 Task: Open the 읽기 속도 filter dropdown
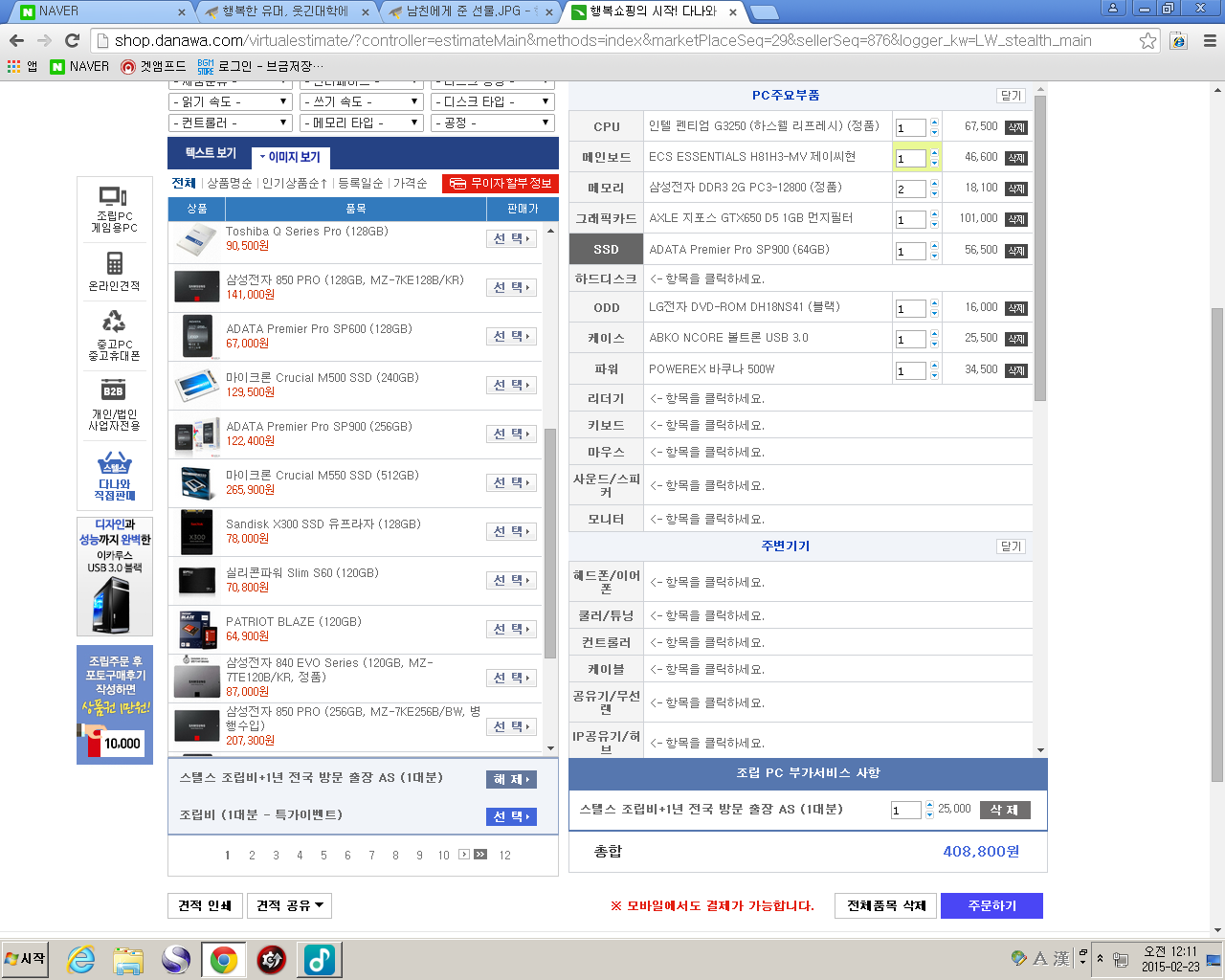[230, 101]
